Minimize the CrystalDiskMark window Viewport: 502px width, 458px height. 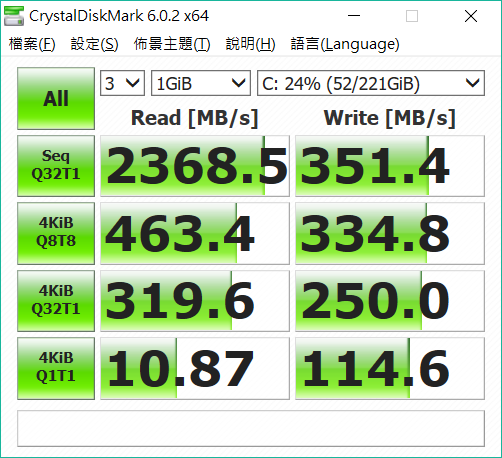(354, 16)
